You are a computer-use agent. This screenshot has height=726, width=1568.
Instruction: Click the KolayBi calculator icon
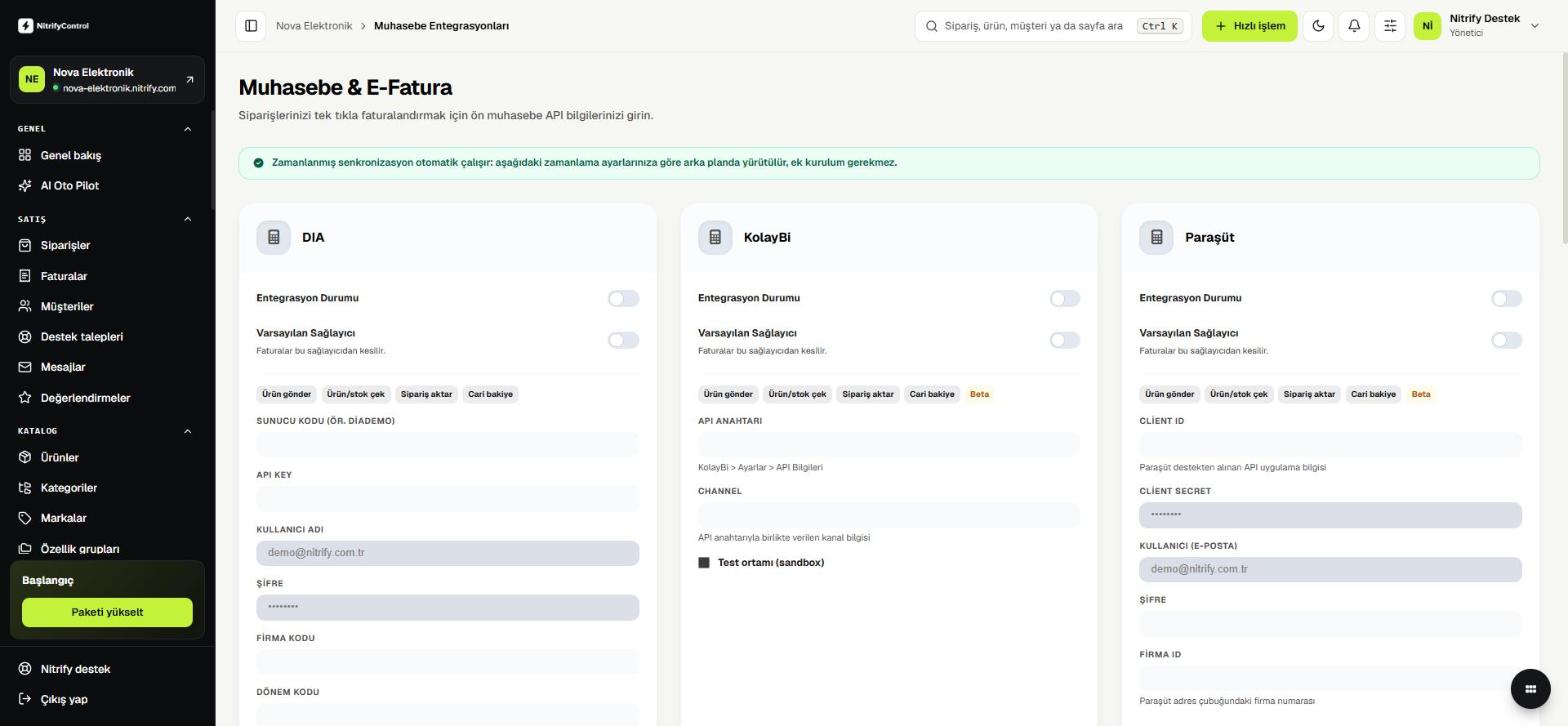(x=715, y=237)
